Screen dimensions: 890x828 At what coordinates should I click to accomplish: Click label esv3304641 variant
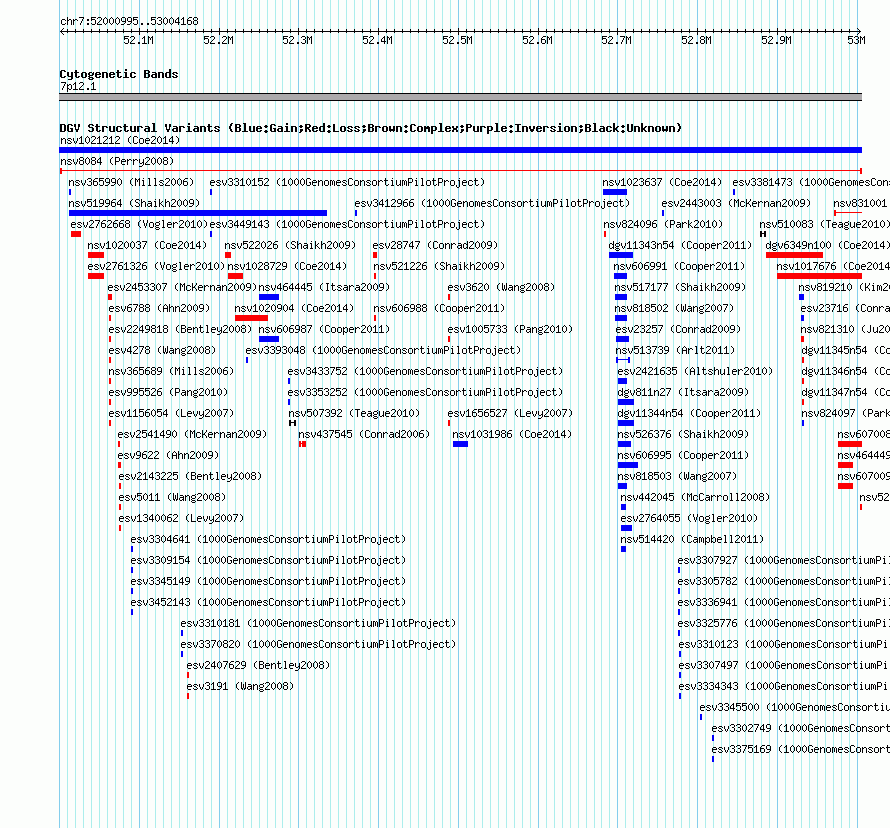(x=268, y=539)
